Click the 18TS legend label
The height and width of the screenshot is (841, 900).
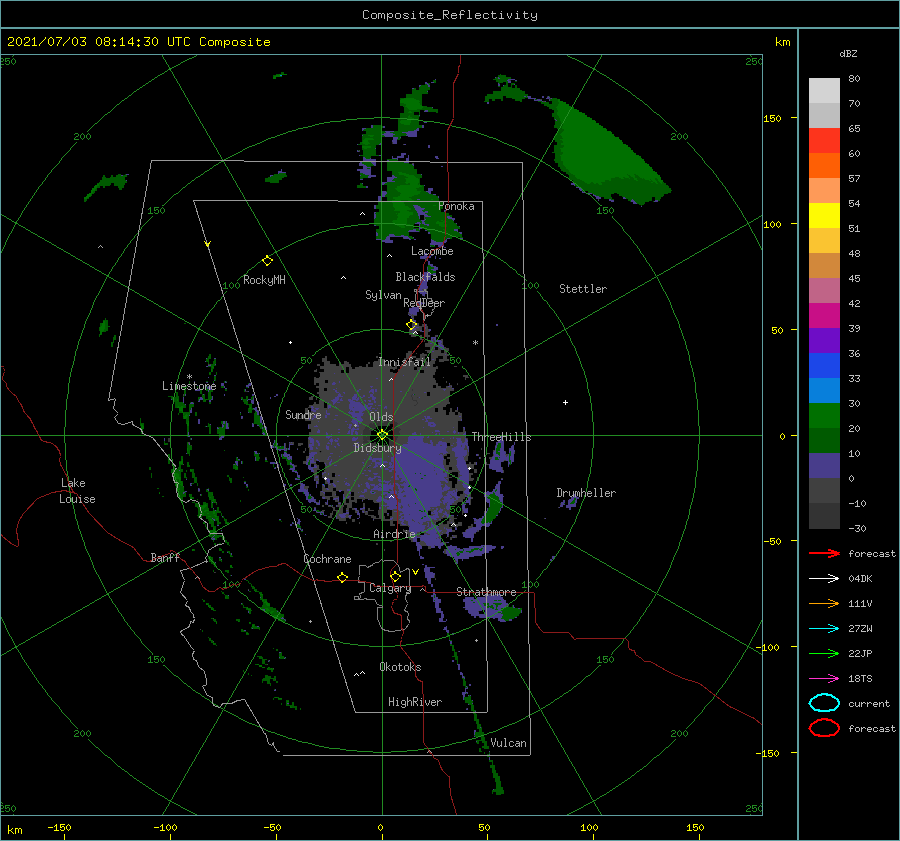pyautogui.click(x=860, y=679)
